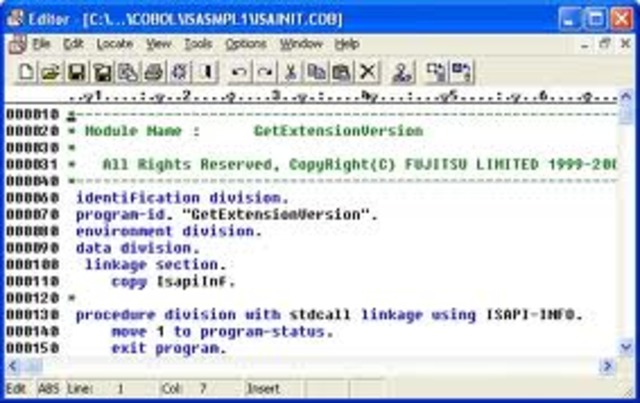Viewport: 640px width, 403px height.
Task: Click the Editor application icon in title bar
Action: (x=15, y=18)
